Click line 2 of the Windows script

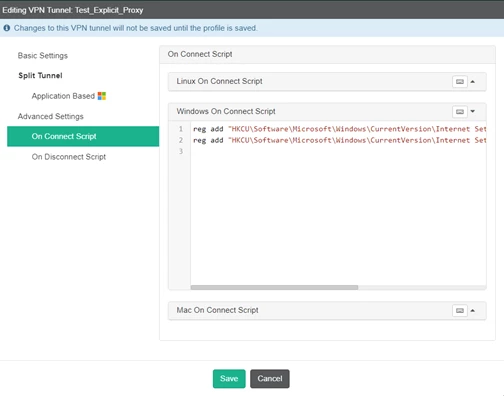pos(339,140)
